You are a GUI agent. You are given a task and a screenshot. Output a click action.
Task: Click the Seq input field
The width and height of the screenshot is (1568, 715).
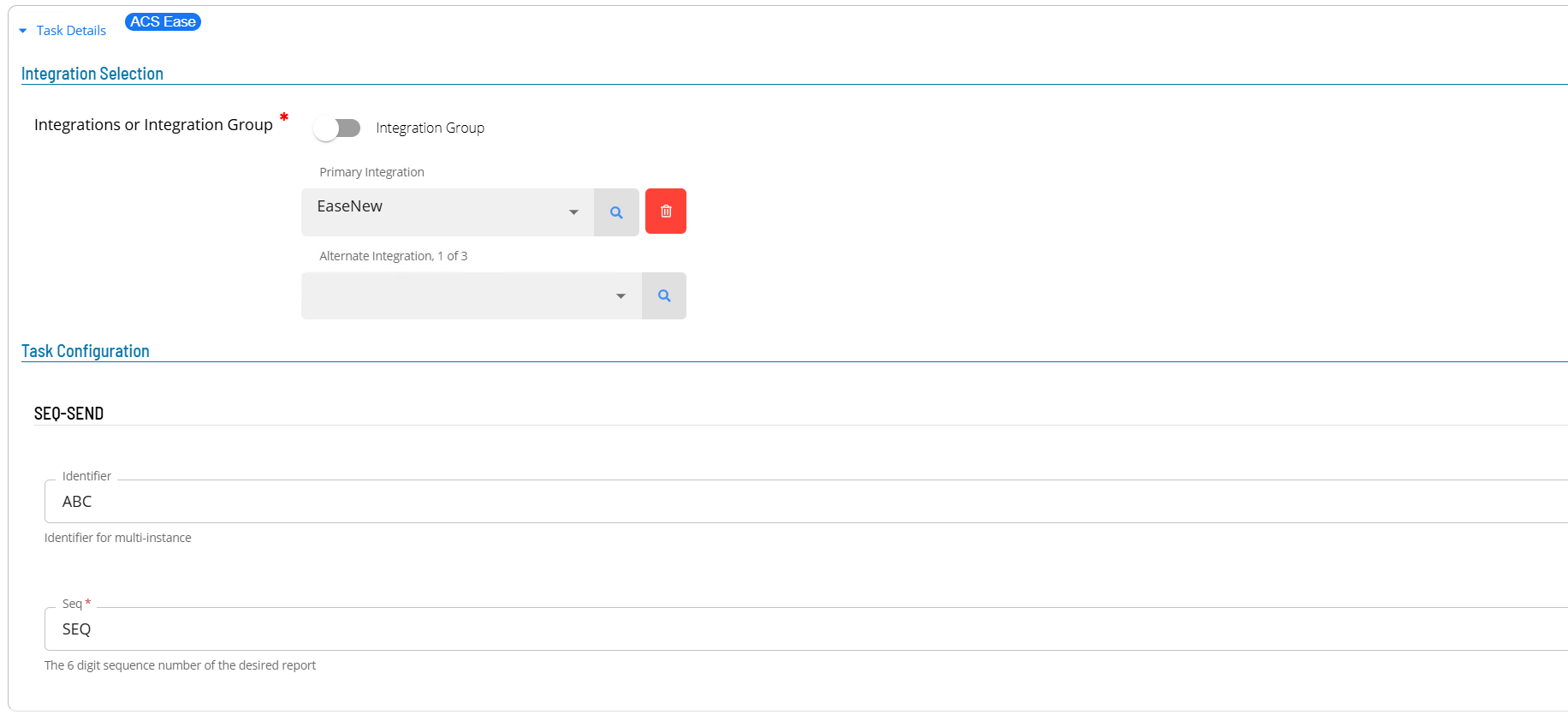(806, 629)
